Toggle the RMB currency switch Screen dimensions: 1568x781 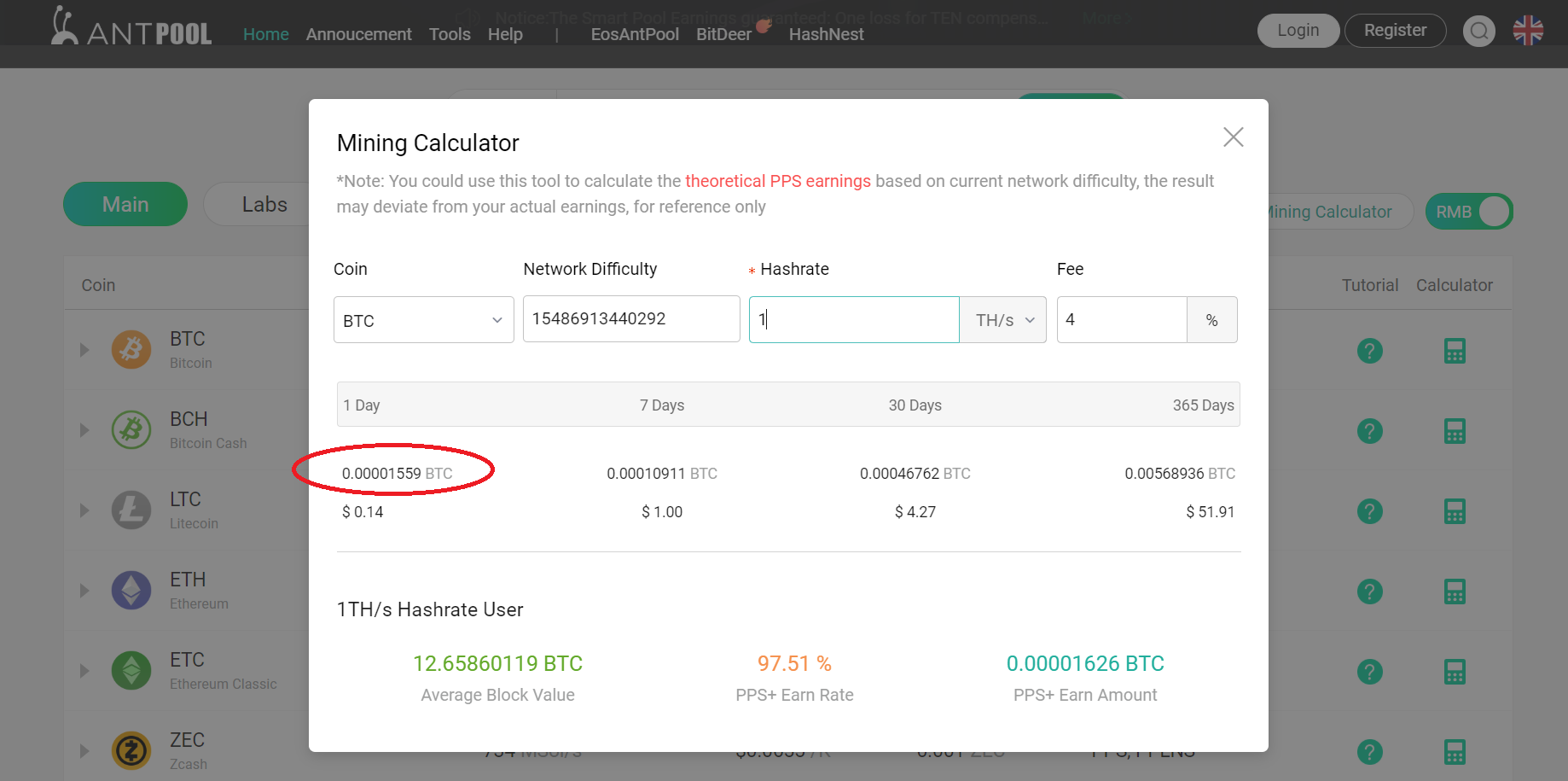(x=1469, y=212)
